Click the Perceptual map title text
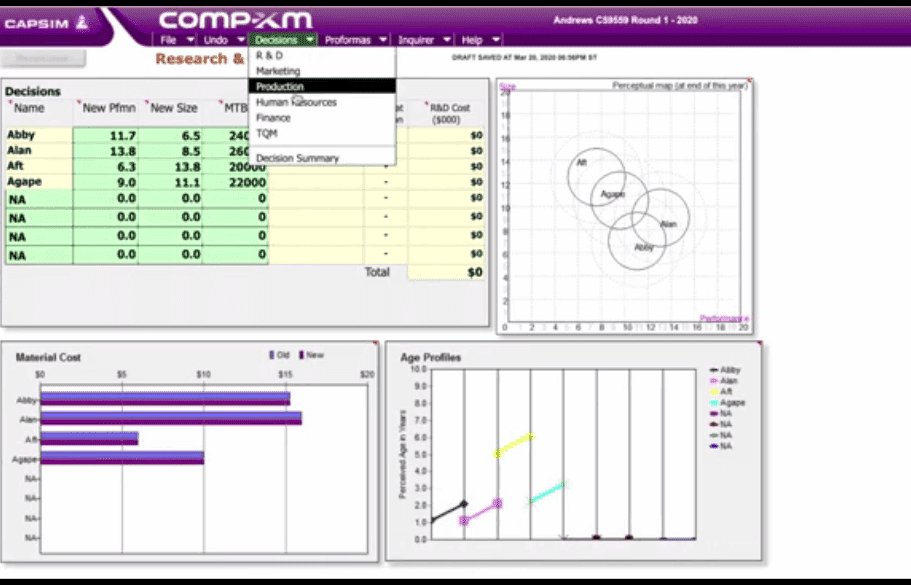This screenshot has height=585, width=911. tap(680, 85)
